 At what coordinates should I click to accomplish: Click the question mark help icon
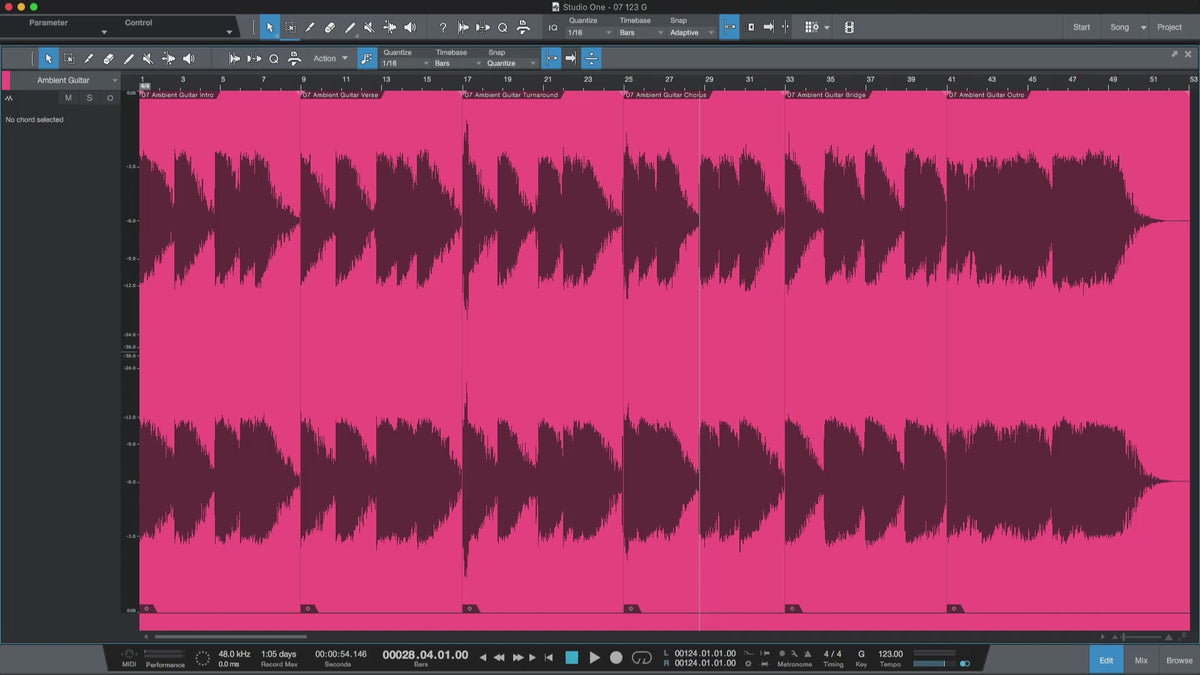coord(443,27)
